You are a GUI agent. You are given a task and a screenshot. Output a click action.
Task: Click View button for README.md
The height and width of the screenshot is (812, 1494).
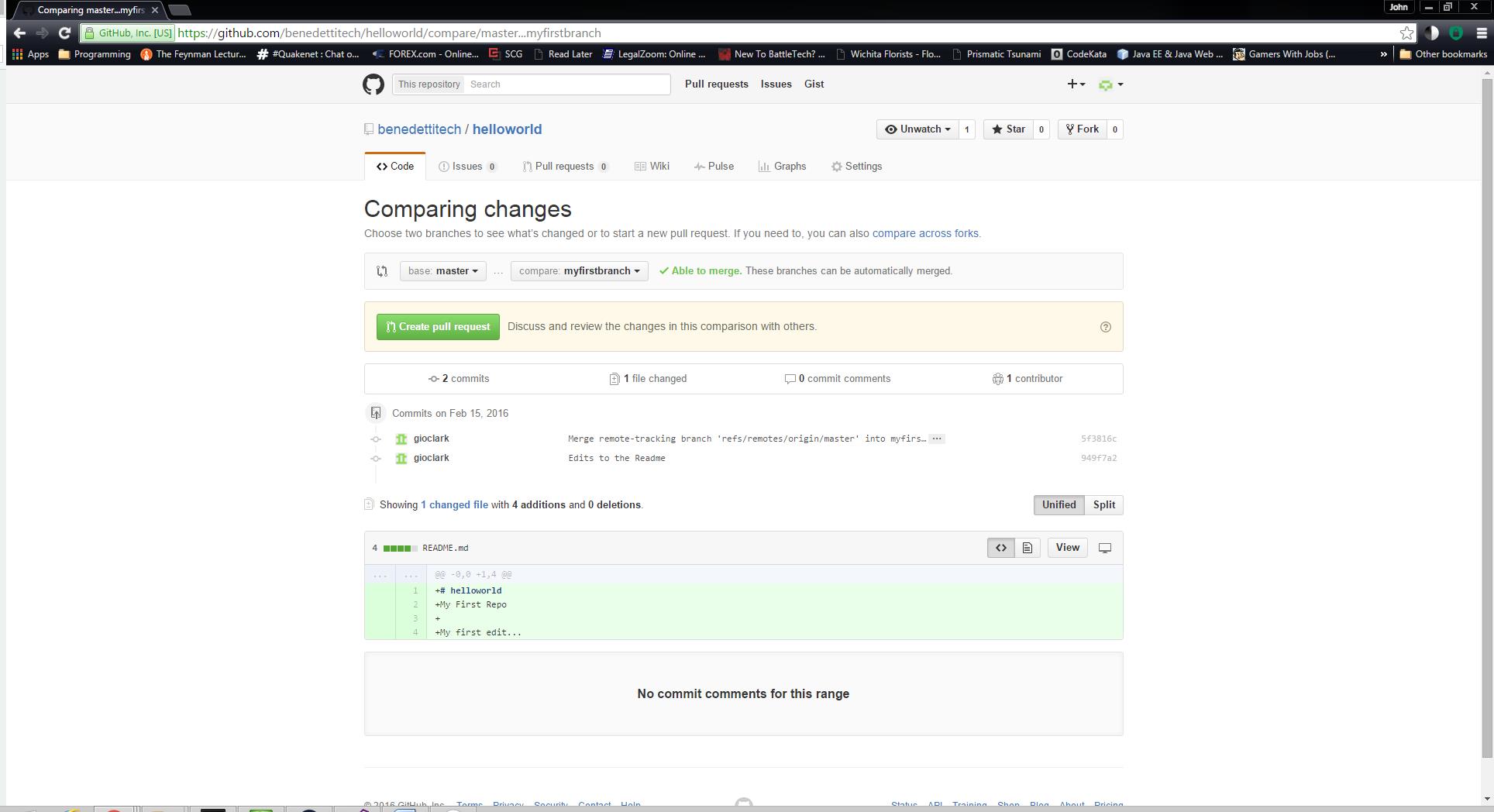(x=1067, y=548)
